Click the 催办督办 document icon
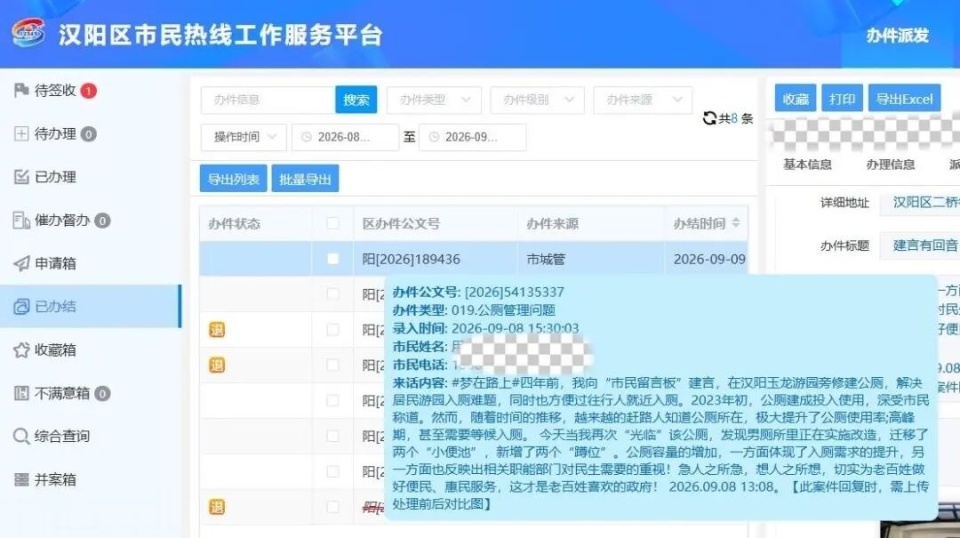The image size is (960, 538). click(x=21, y=220)
